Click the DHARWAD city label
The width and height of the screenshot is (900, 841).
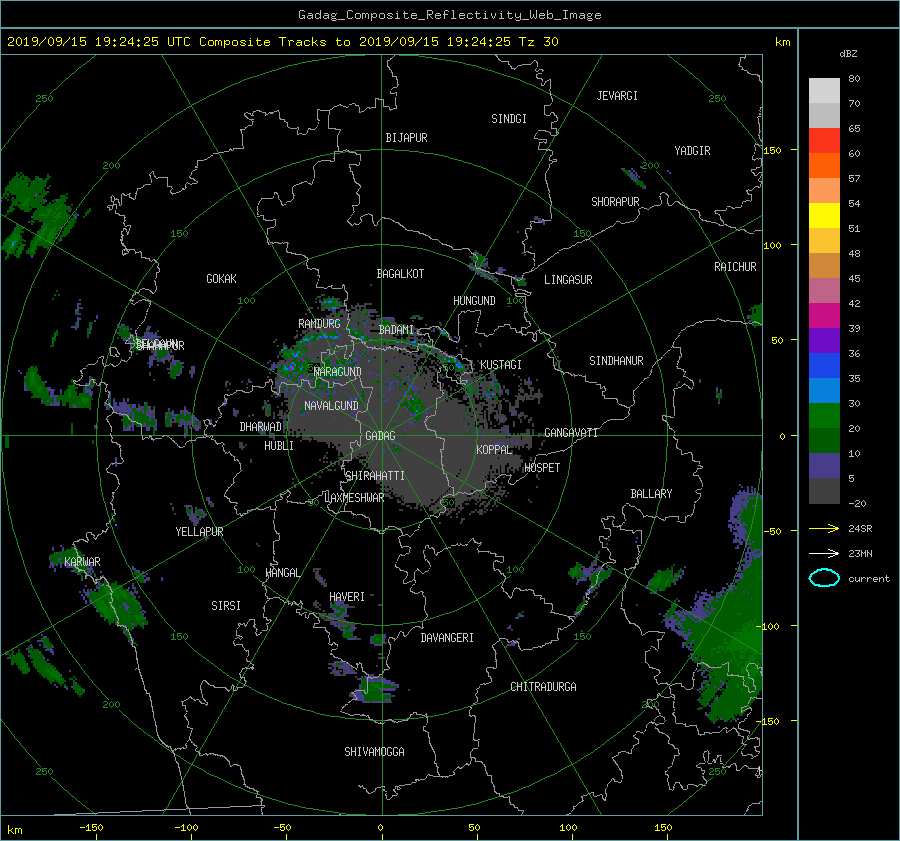click(x=261, y=427)
